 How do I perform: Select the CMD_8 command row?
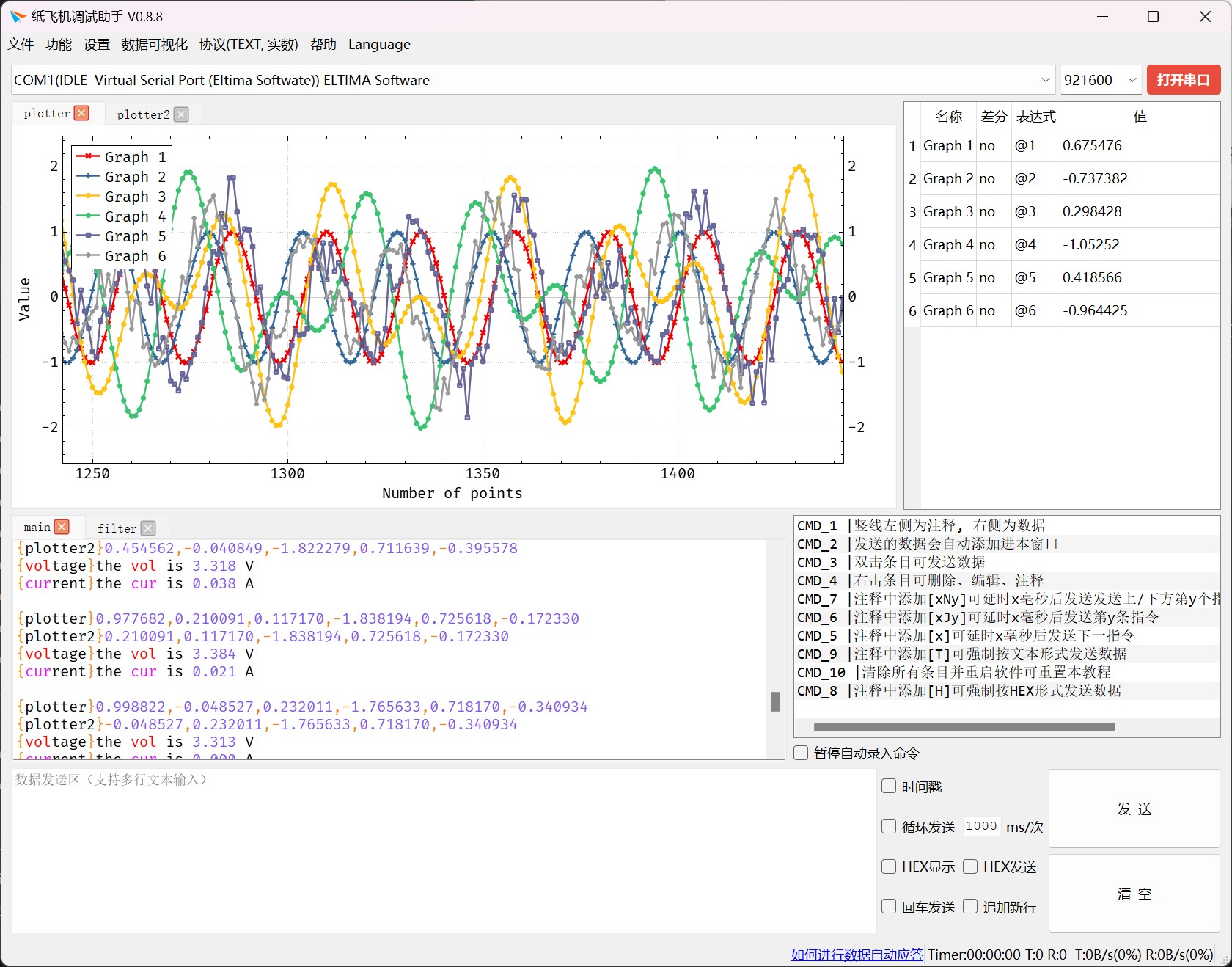tap(1008, 690)
